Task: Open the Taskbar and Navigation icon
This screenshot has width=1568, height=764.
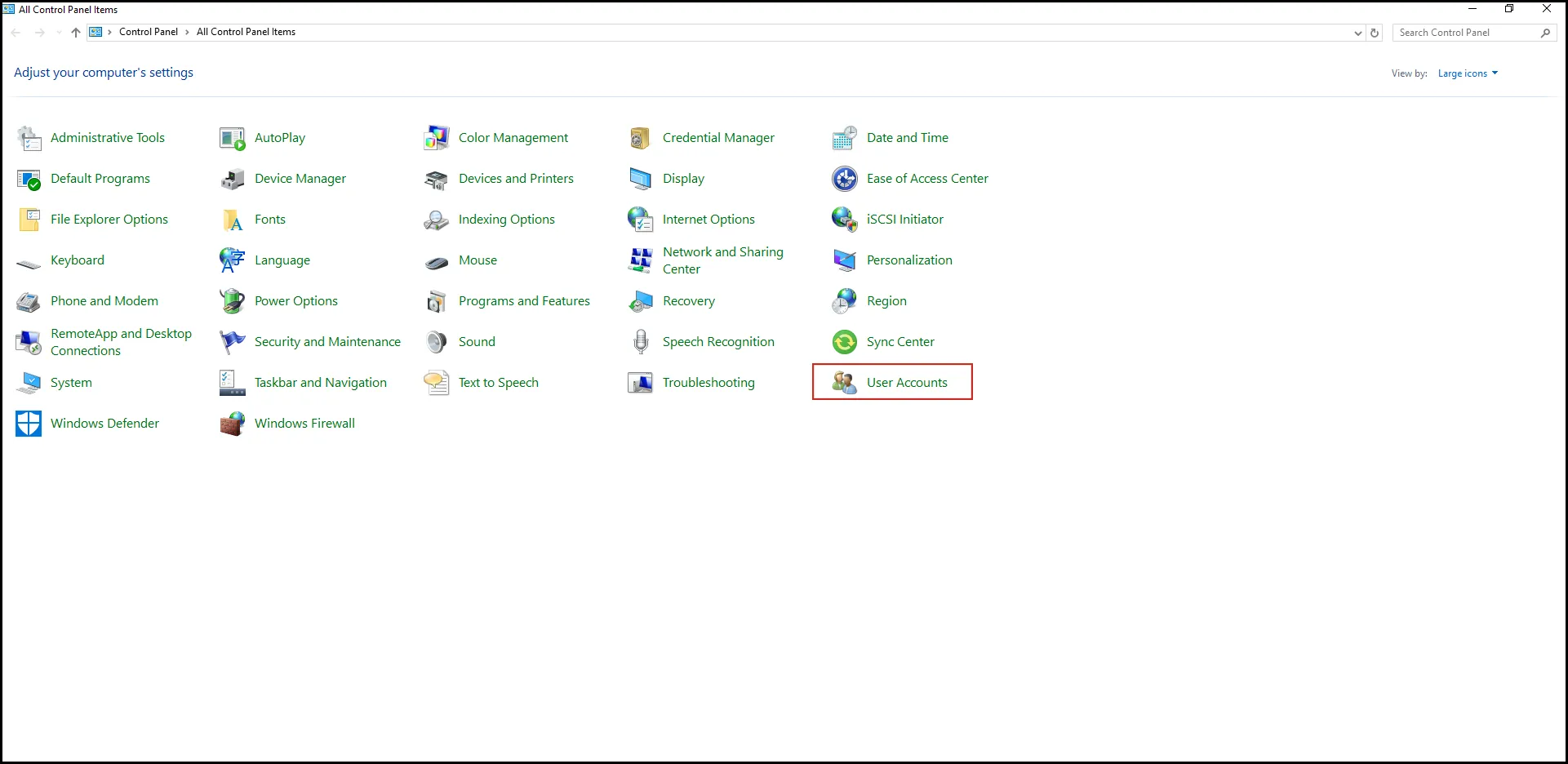Action: tap(233, 383)
